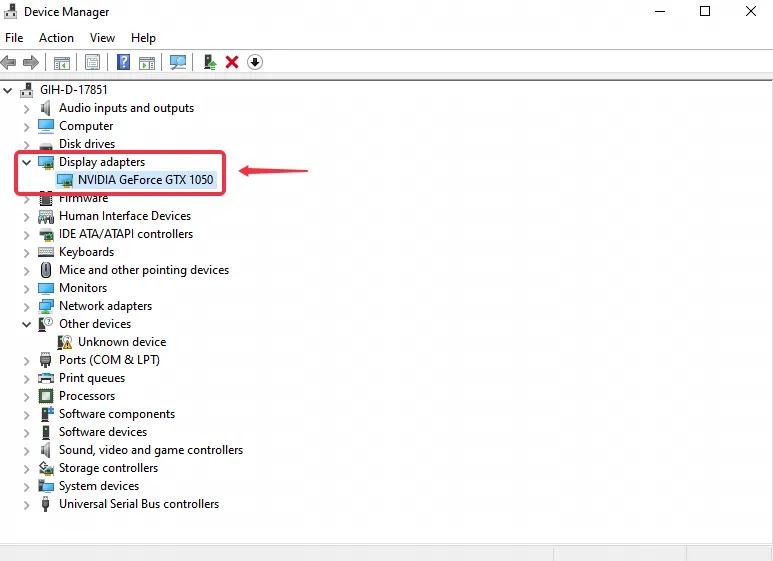Click the mouse icon for pointing devices
This screenshot has height=561, width=773.
(46, 270)
